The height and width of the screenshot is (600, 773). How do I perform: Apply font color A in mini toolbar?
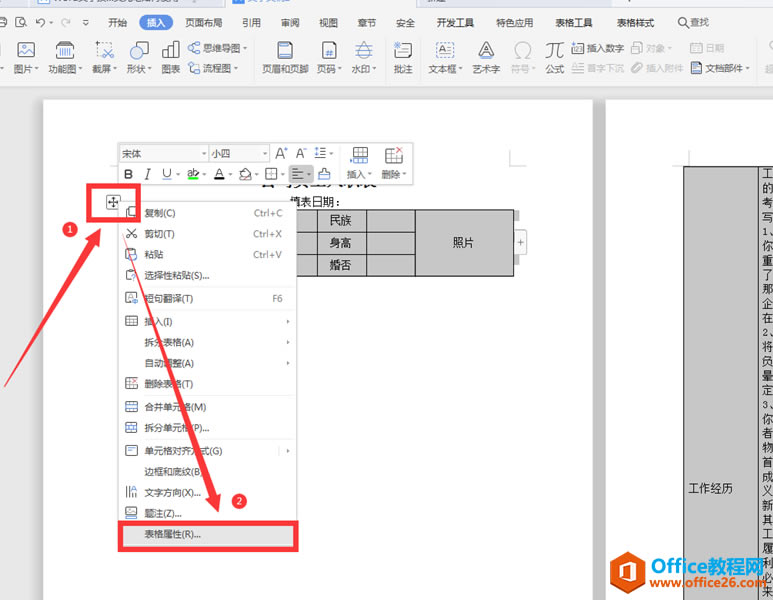click(219, 174)
